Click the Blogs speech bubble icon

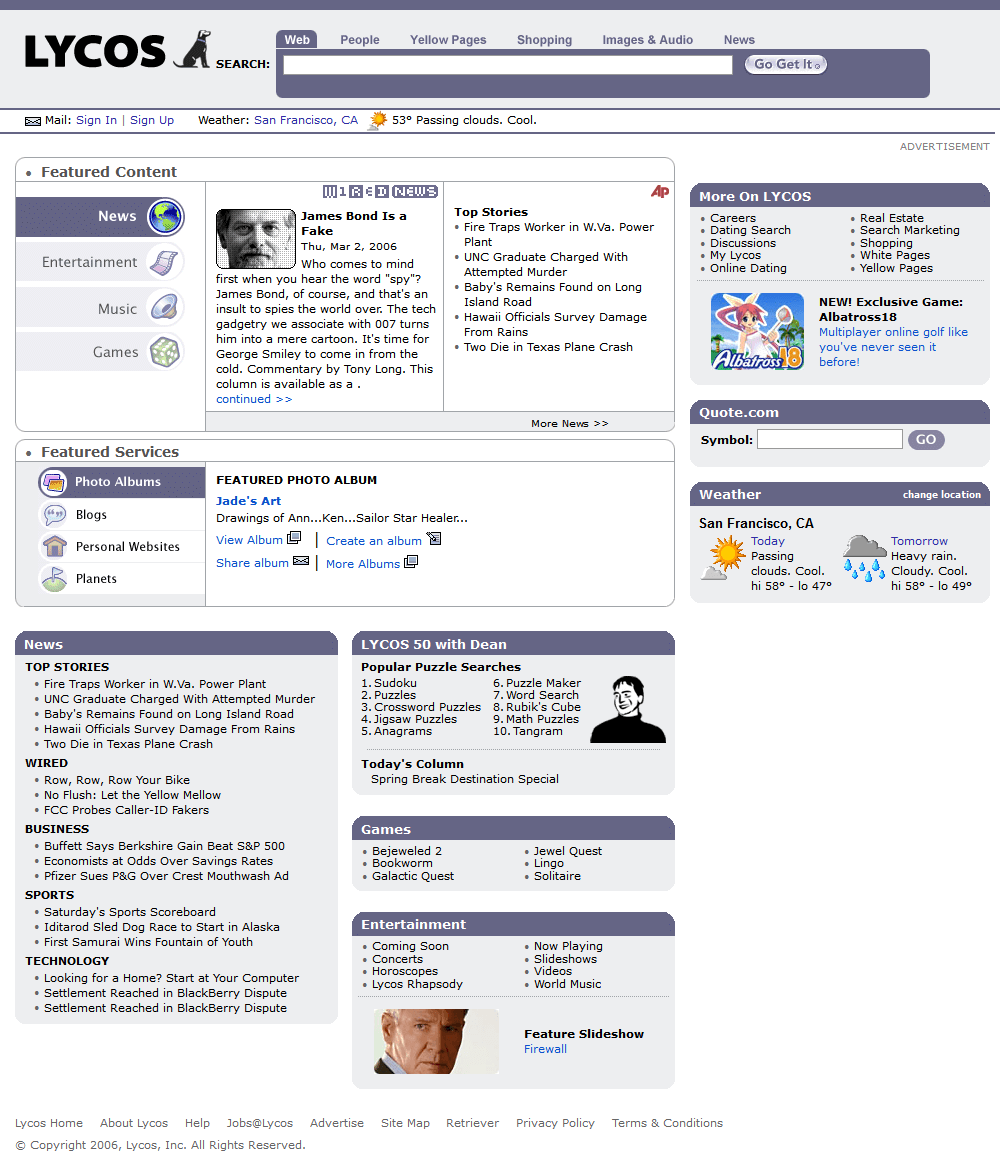(x=54, y=514)
